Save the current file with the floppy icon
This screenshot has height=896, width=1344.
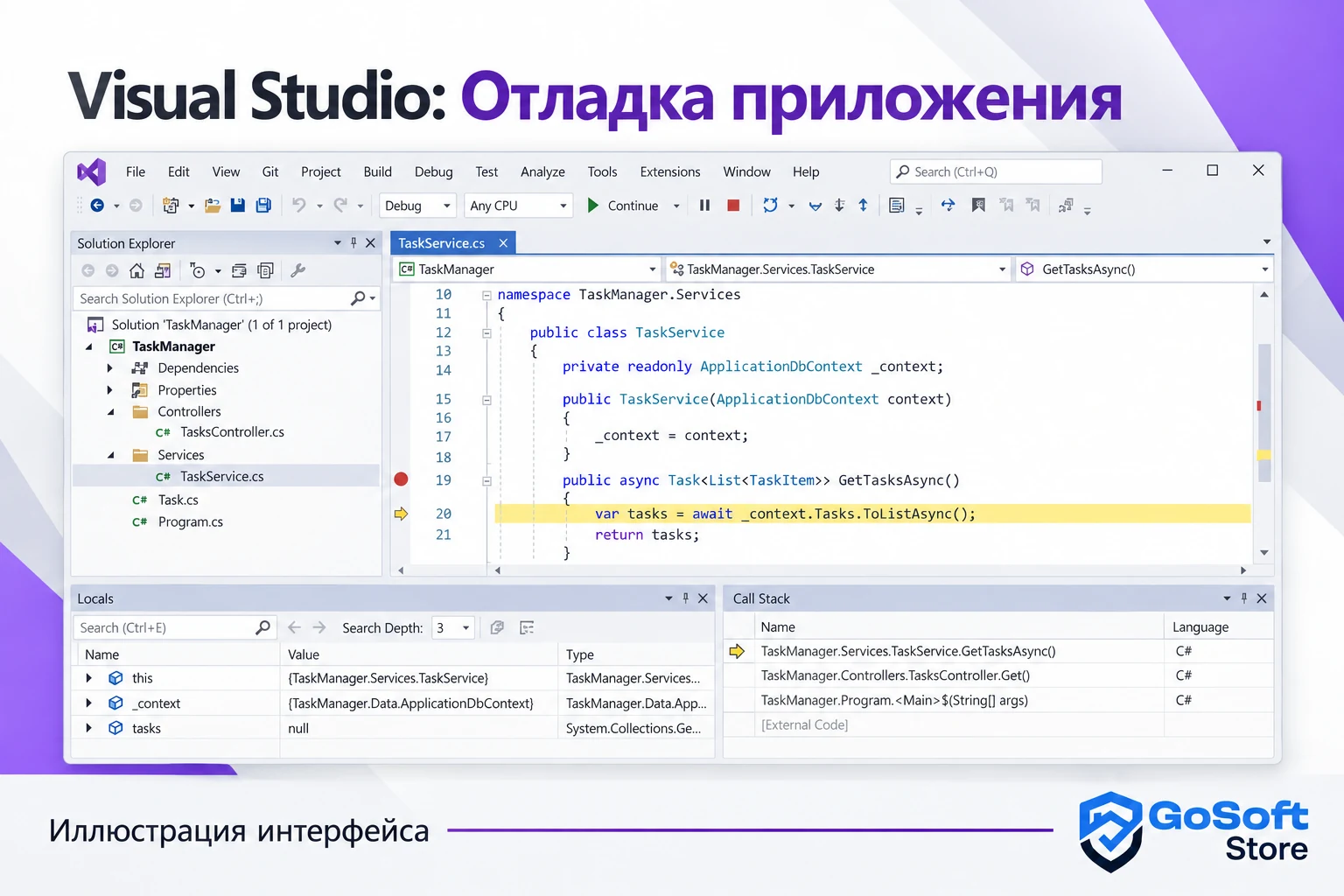(237, 206)
